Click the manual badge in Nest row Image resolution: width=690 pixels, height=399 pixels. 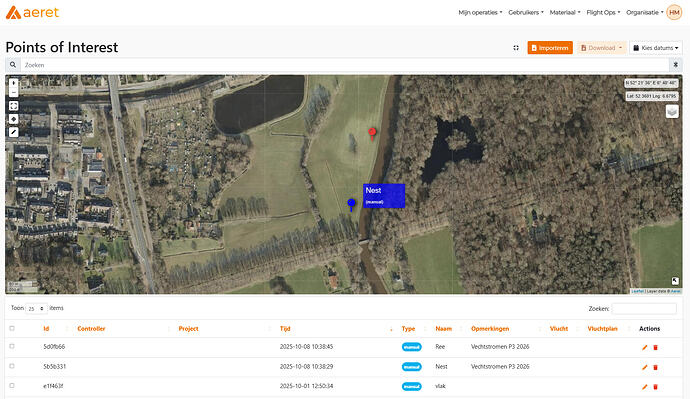[411, 367]
